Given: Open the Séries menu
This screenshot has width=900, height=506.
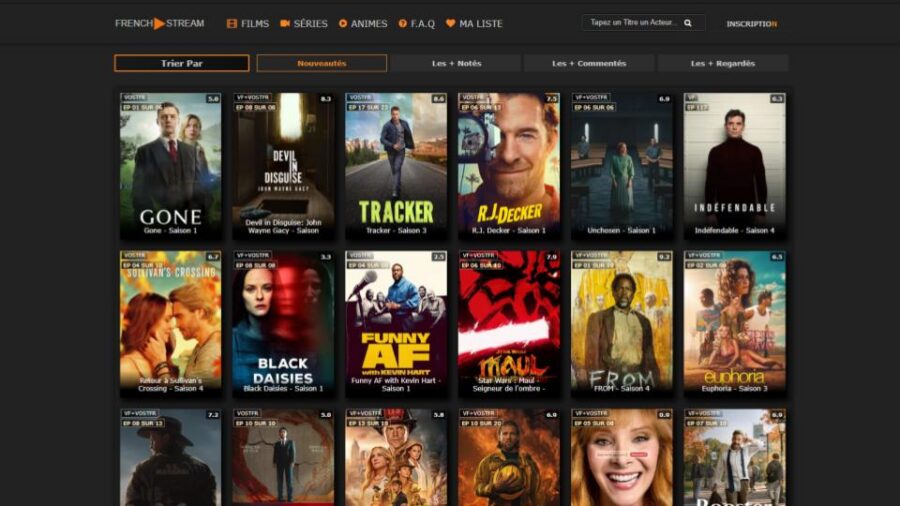Looking at the screenshot, I should 304,23.
